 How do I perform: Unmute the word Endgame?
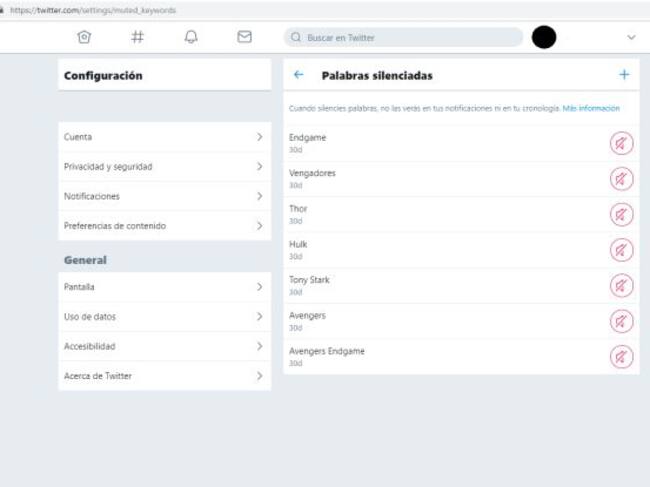[x=621, y=143]
